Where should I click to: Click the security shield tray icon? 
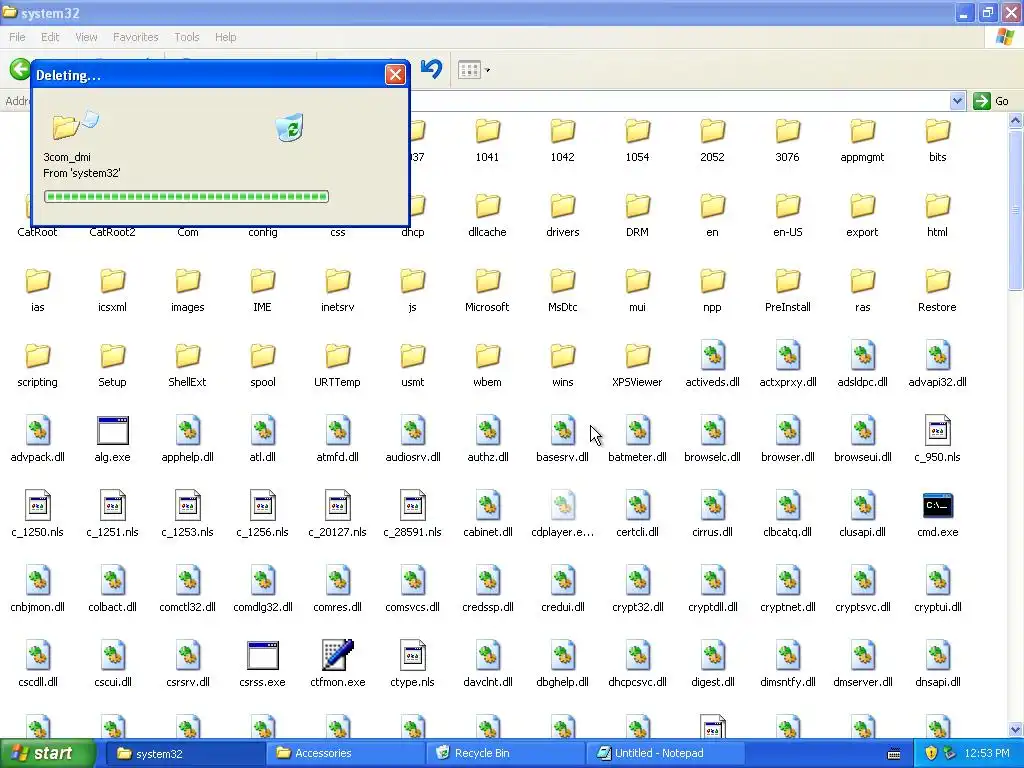coord(931,753)
